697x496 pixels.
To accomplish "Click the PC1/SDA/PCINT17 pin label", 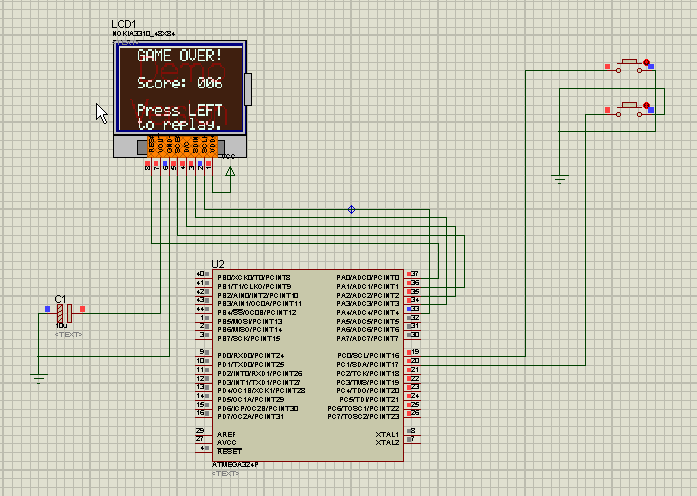I will point(368,364).
